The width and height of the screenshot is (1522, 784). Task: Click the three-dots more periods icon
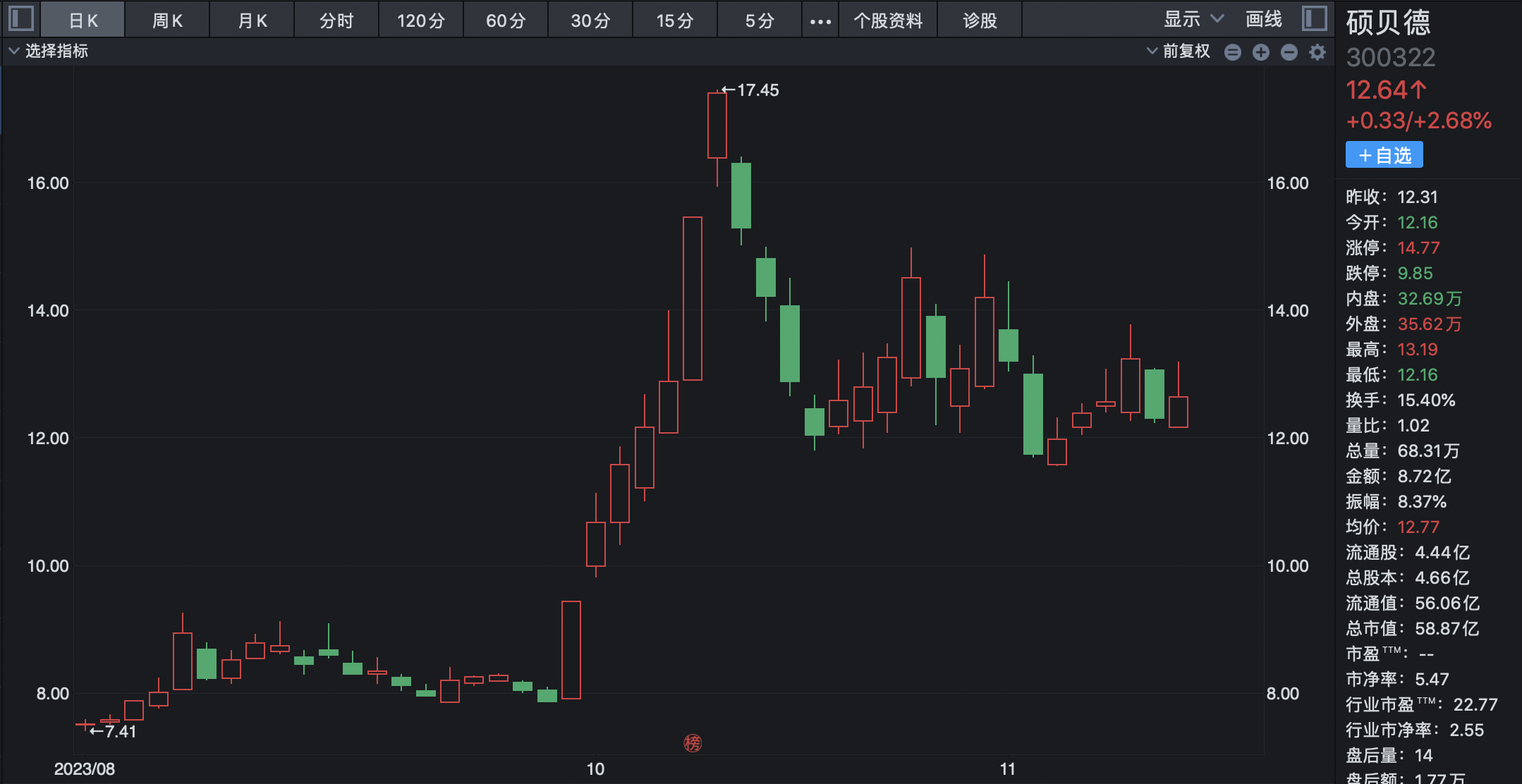click(x=820, y=21)
